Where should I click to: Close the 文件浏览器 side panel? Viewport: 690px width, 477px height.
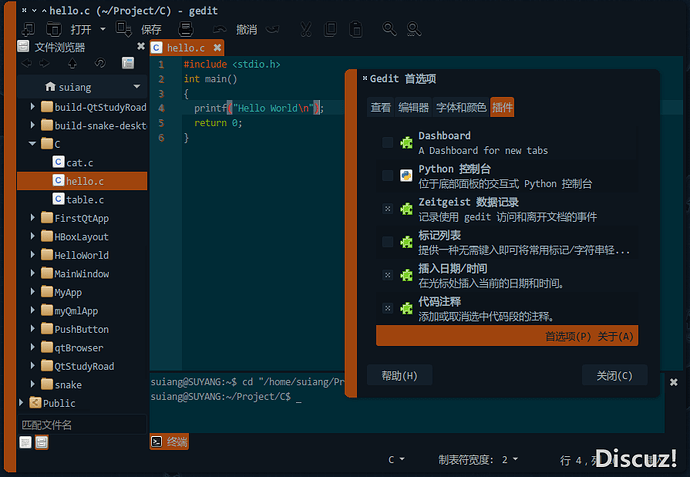(x=140, y=46)
